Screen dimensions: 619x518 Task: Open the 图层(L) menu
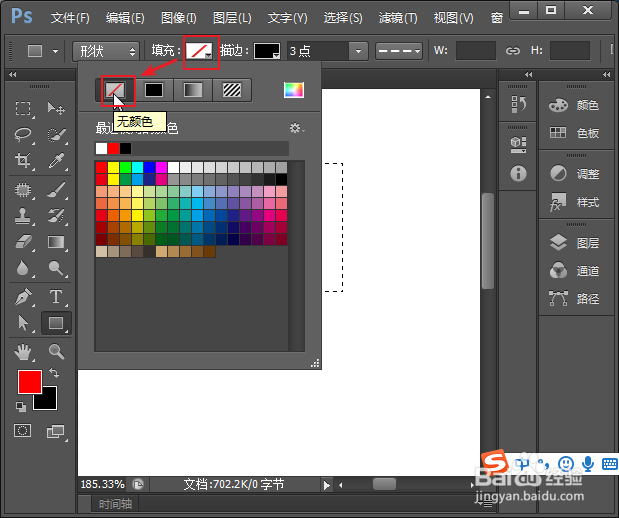pos(232,18)
